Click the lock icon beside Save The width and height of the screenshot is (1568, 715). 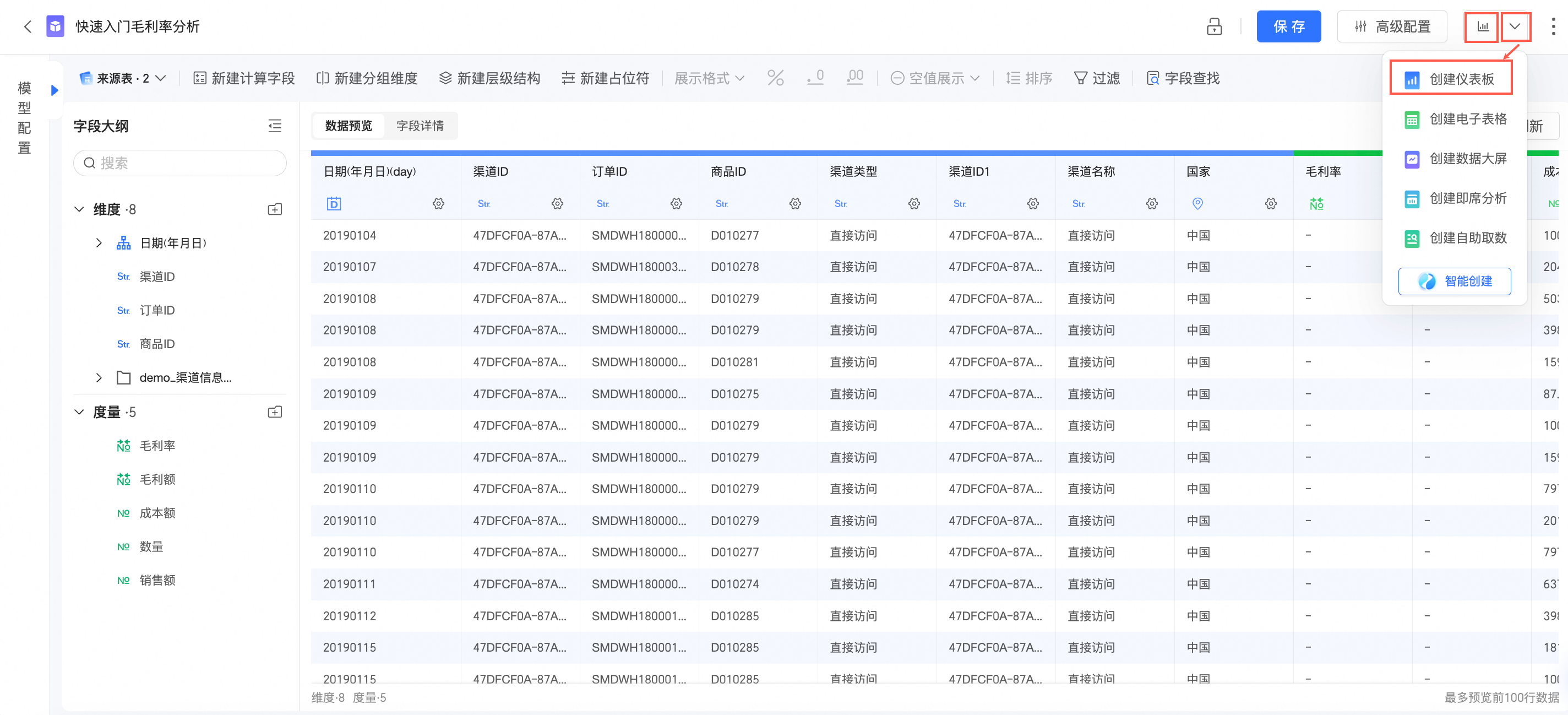[x=1214, y=26]
